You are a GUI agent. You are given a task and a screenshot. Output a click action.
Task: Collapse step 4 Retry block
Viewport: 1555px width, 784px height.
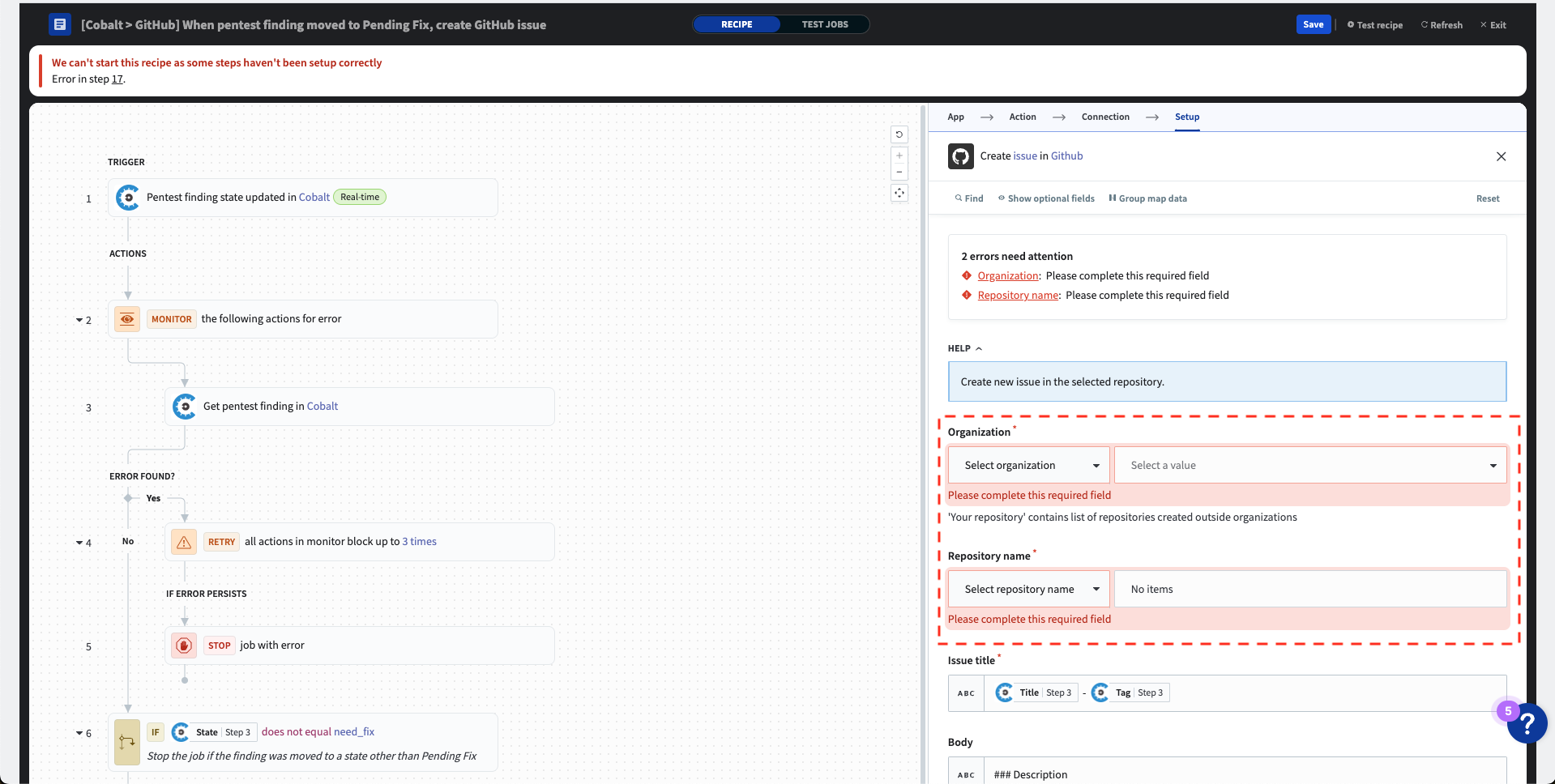point(79,543)
